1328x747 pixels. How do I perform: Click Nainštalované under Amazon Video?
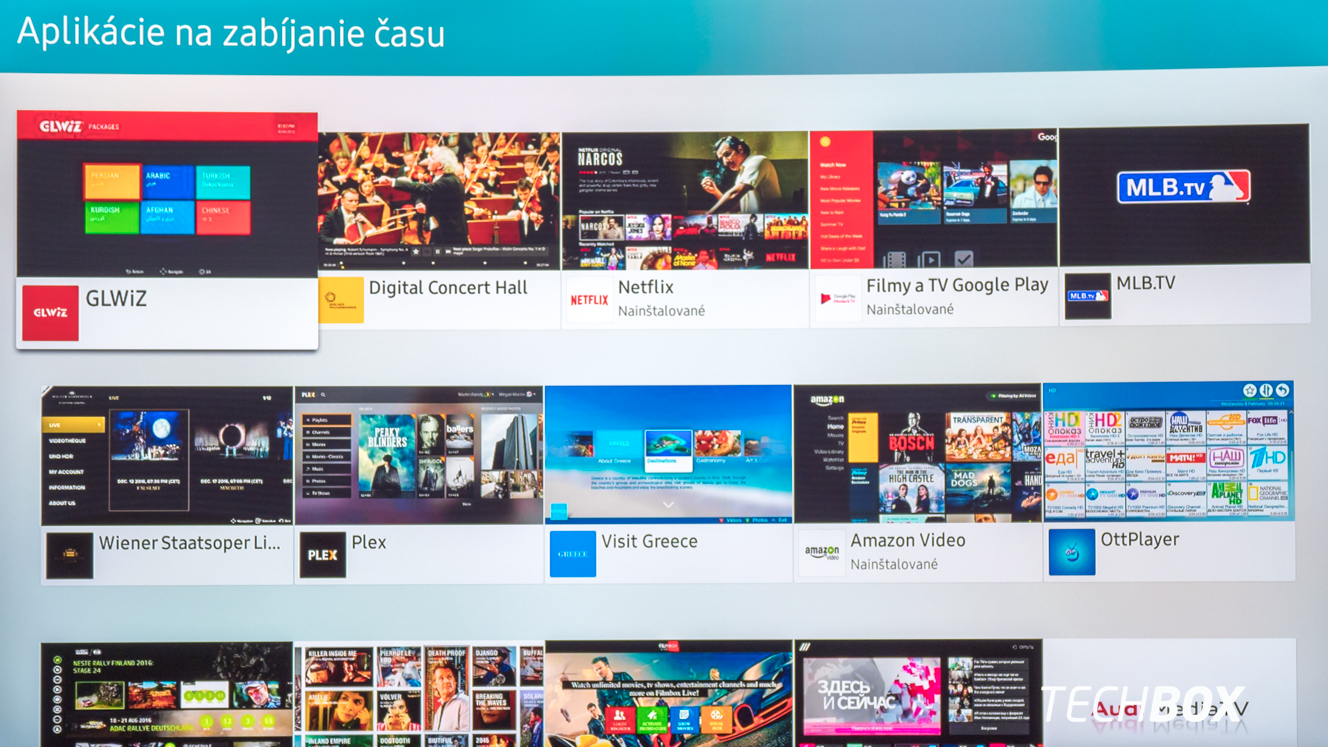(894, 564)
